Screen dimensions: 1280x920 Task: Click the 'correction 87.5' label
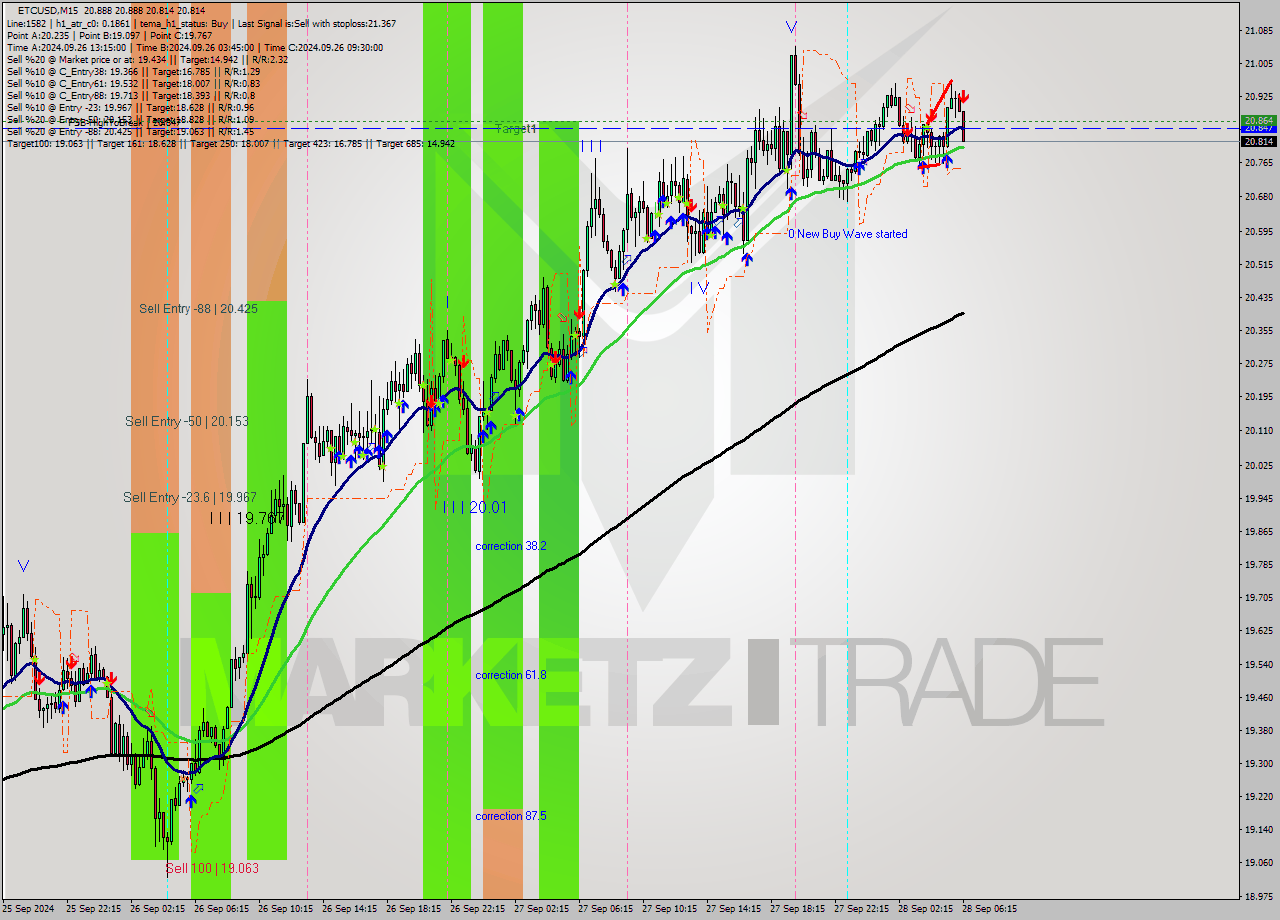coord(511,816)
